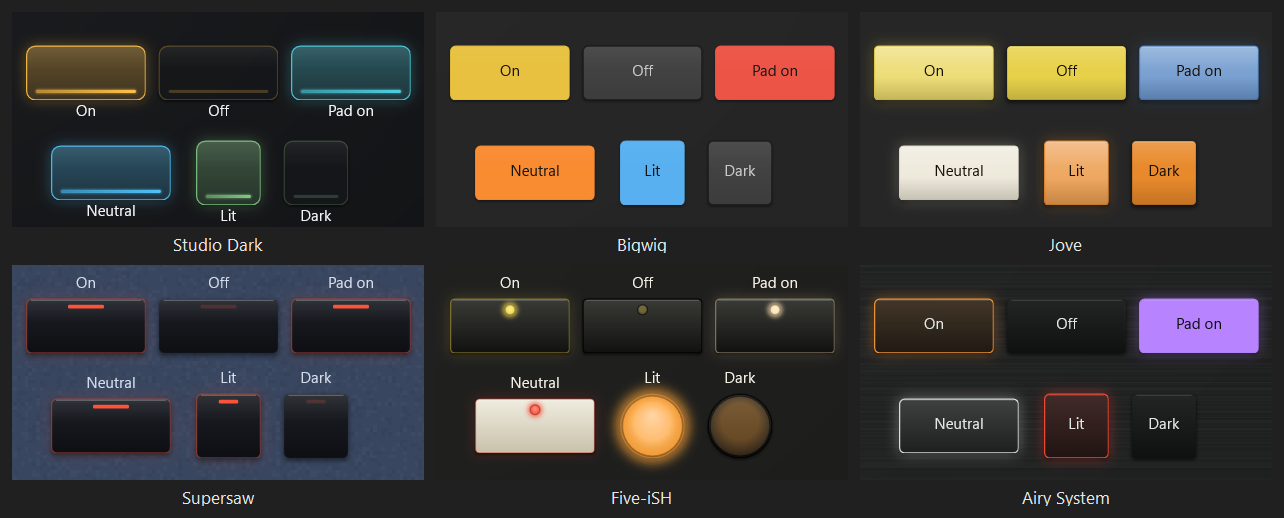1284x518 pixels.
Task: Select the Studio Dark theme label
Action: [x=218, y=245]
